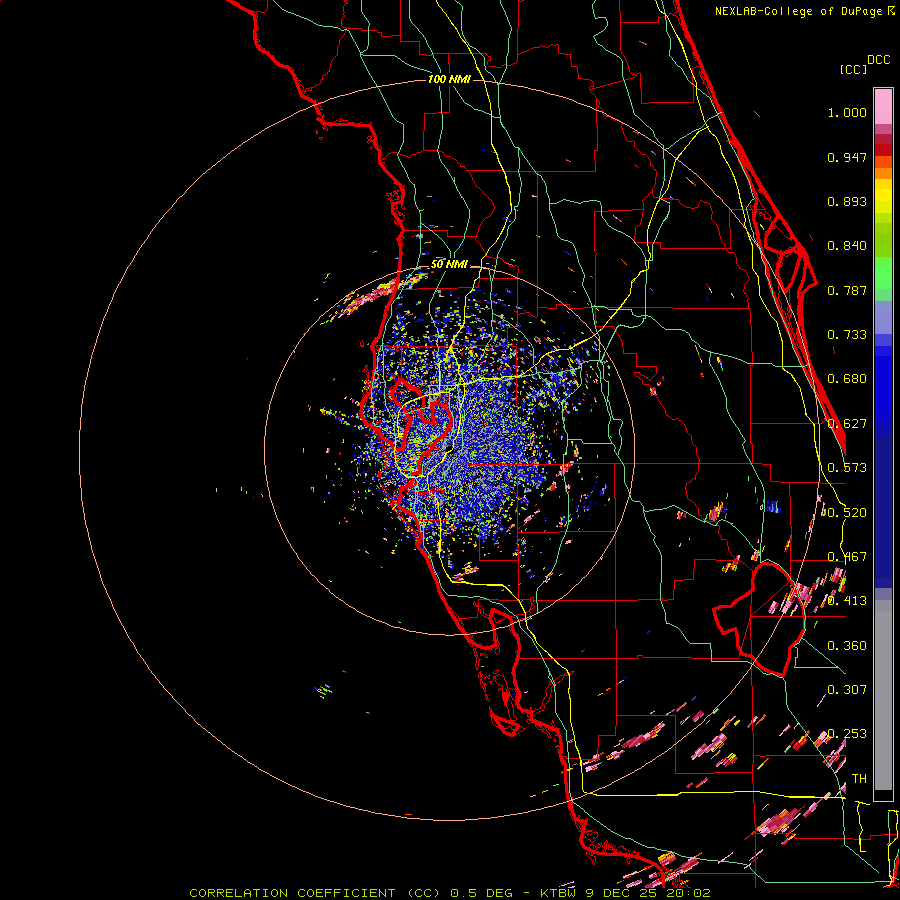Click the TH threshold label
The image size is (900, 900).
pyautogui.click(x=859, y=779)
